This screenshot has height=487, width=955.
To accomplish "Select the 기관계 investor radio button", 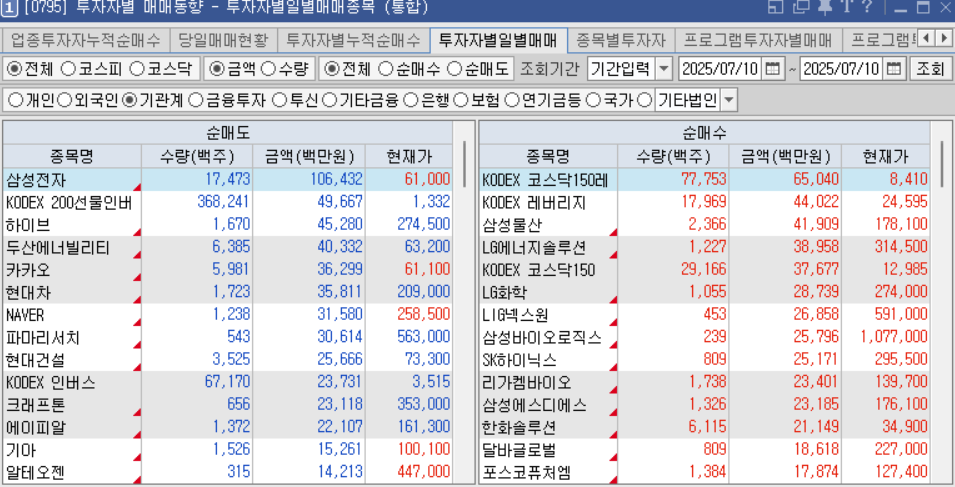I will (129, 100).
